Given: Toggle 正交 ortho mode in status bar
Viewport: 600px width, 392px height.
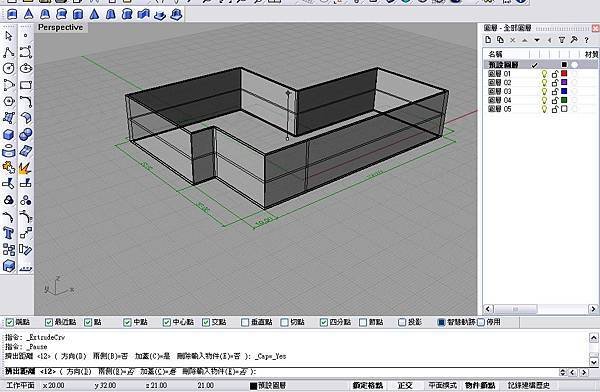Looking at the screenshot, I should [405, 385].
